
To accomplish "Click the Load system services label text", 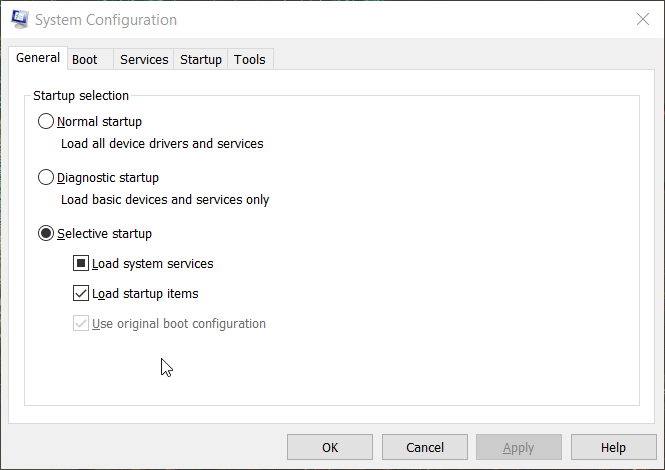I will tap(152, 264).
